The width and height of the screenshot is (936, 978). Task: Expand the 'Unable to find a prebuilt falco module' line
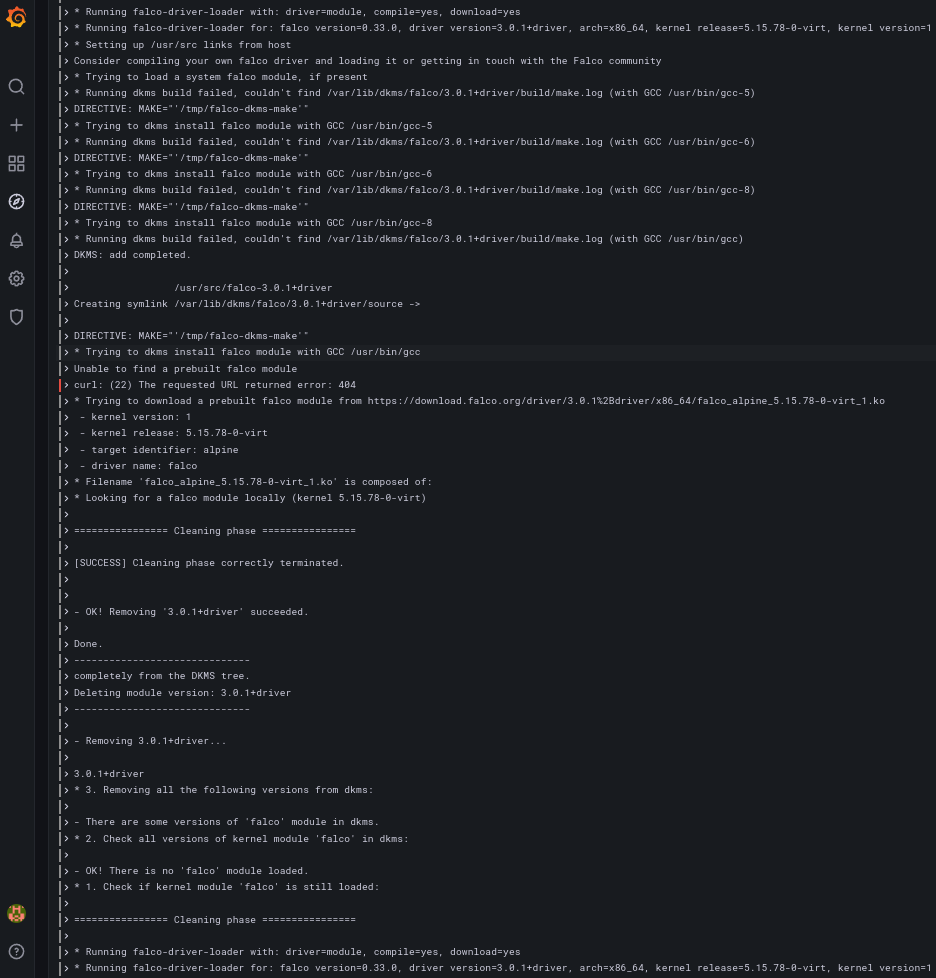(66, 368)
